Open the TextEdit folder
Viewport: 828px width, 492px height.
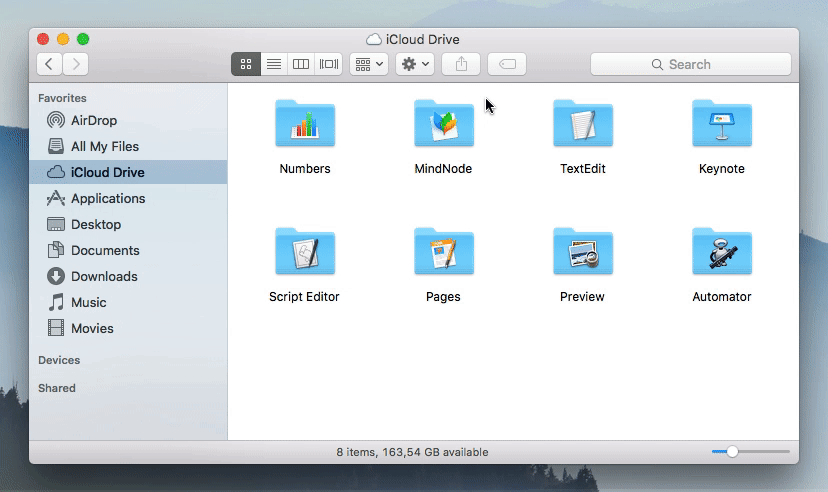click(x=583, y=124)
